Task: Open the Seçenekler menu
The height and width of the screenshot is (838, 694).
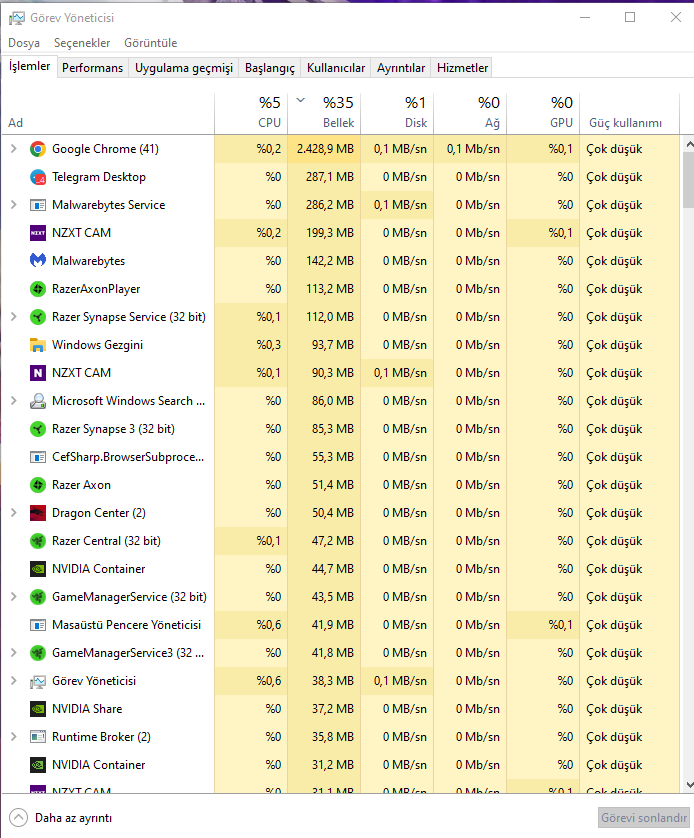Action: 82,43
